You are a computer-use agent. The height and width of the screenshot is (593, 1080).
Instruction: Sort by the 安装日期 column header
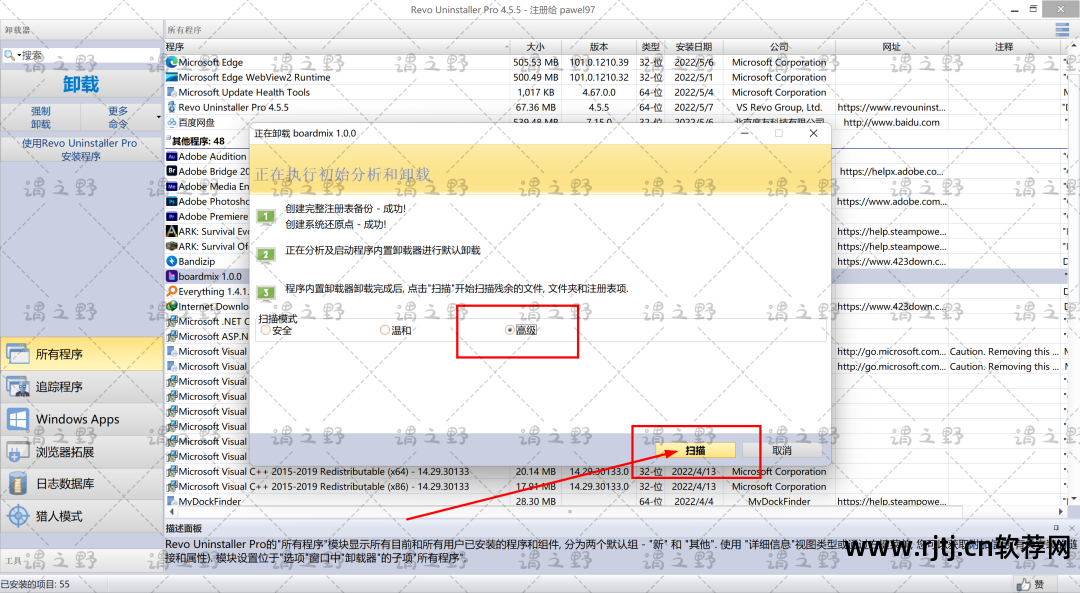694,47
